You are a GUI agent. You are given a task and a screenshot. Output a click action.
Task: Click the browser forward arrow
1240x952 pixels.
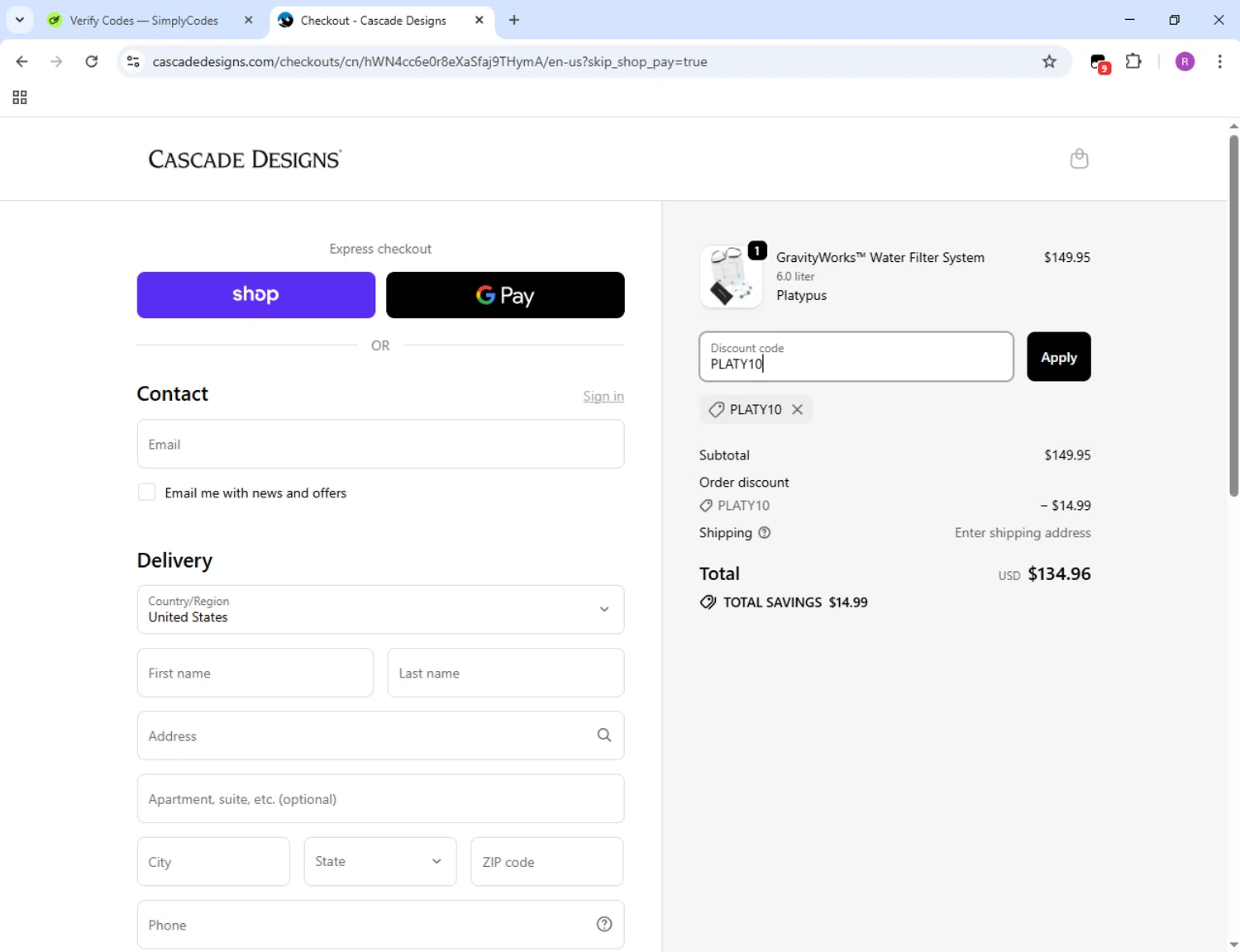pos(56,62)
